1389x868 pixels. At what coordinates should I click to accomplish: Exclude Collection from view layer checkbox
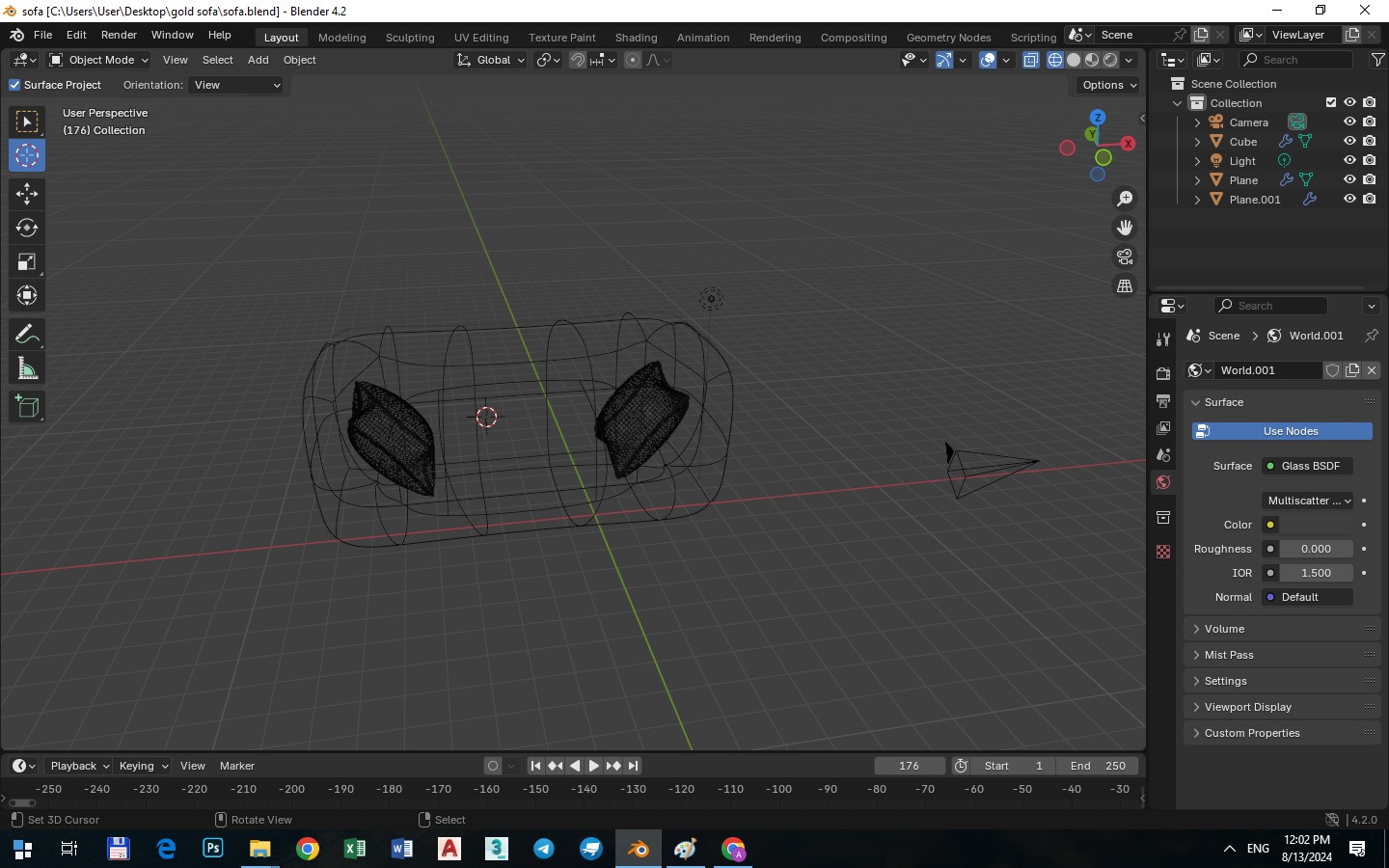(x=1331, y=103)
